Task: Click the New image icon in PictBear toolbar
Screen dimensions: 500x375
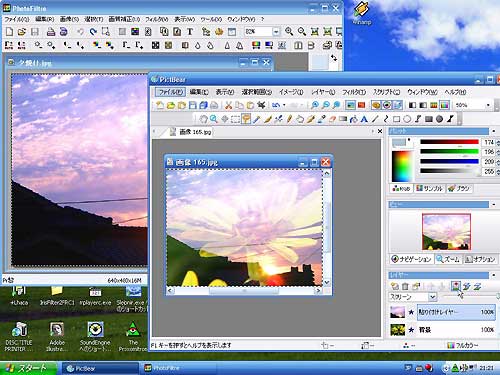Action: [160, 105]
